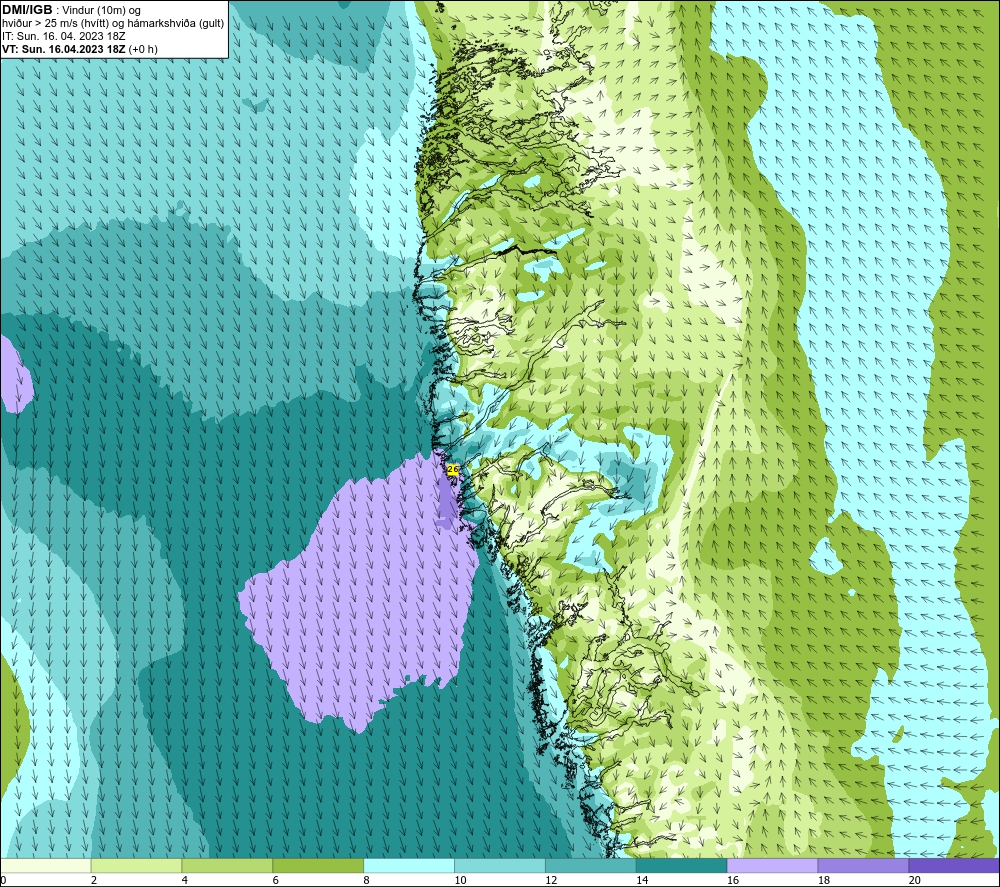The image size is (1000, 887).
Task: Click the 18–20 m/s medium purple swatch
Action: click(864, 865)
